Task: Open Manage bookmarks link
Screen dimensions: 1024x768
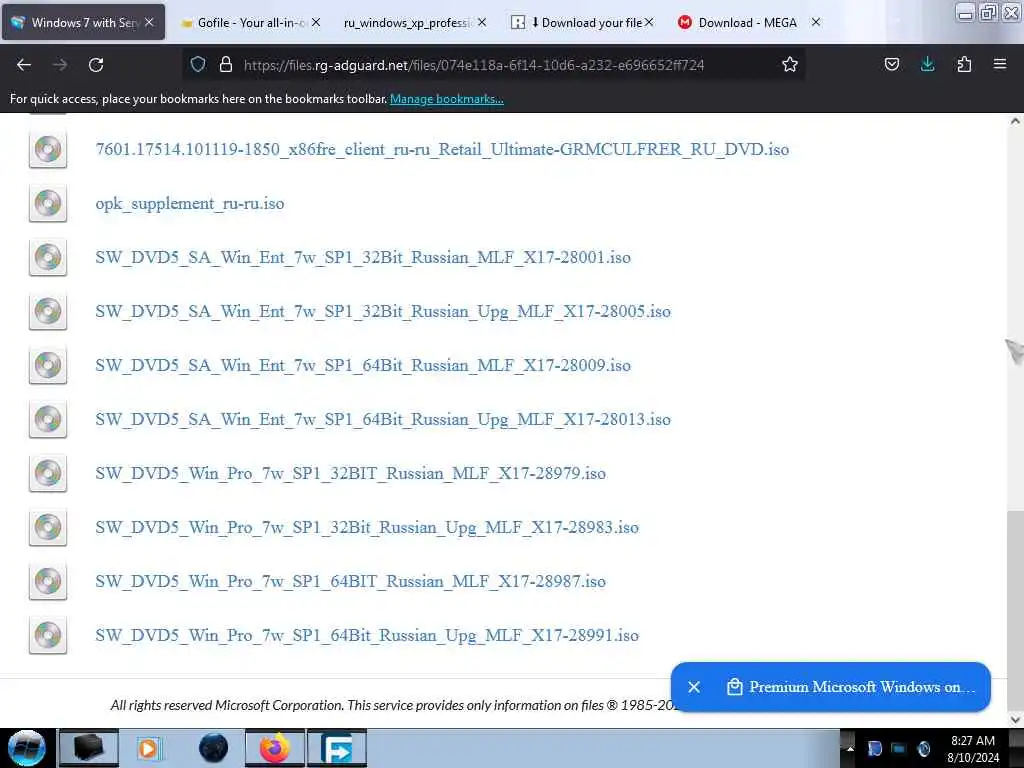Action: tap(447, 99)
